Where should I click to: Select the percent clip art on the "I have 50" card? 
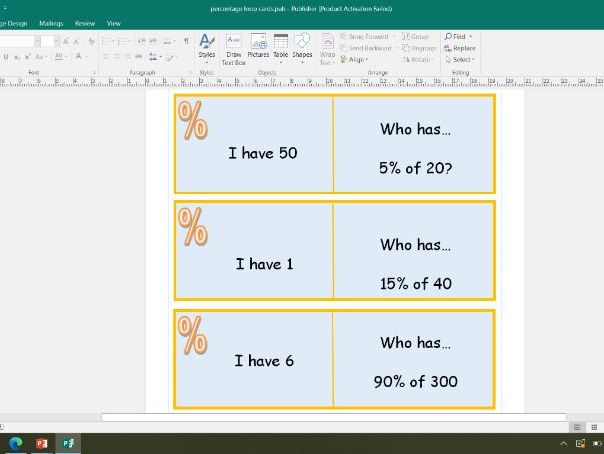point(193,121)
